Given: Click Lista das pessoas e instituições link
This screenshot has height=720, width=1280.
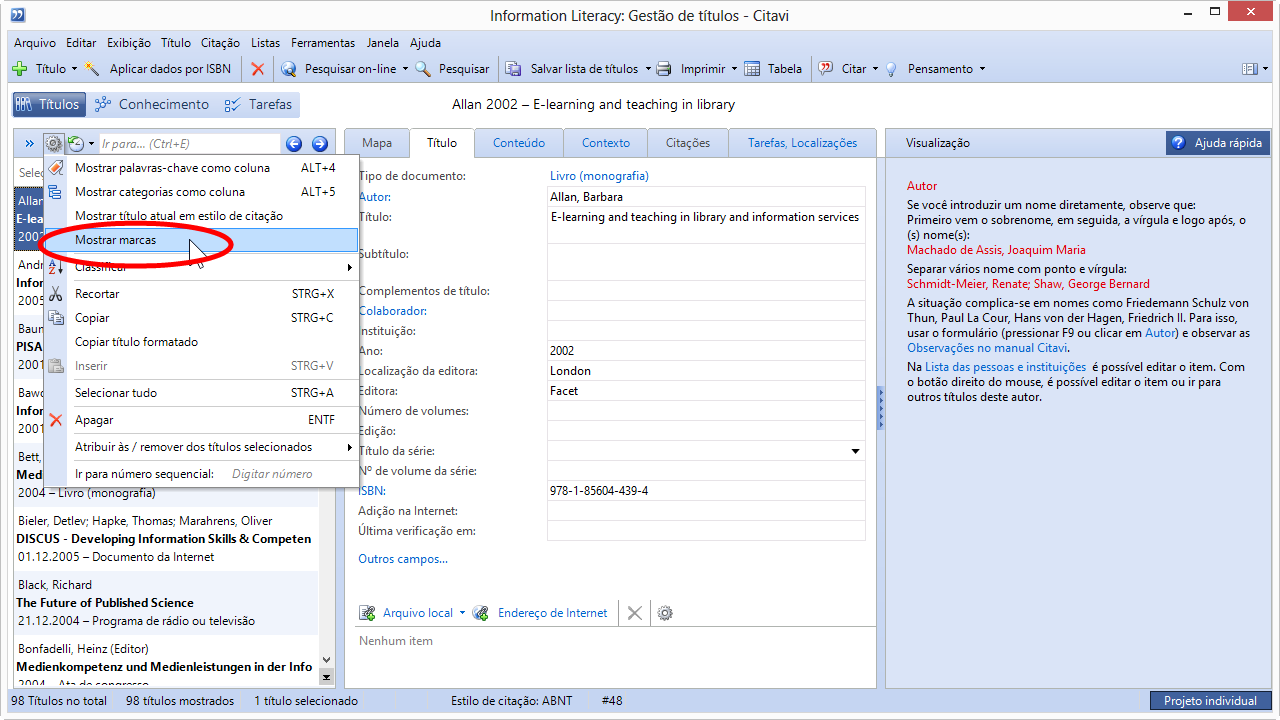Looking at the screenshot, I should click(x=1003, y=367).
